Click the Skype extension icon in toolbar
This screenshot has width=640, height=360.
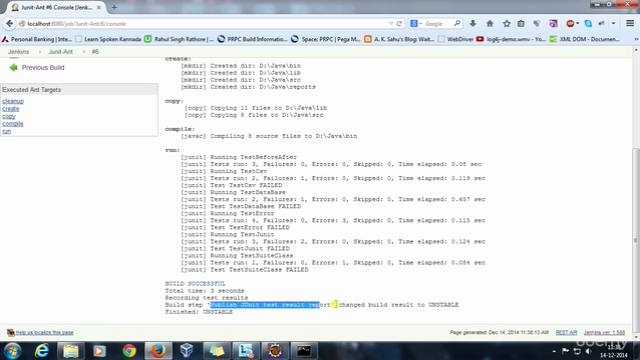pos(588,24)
